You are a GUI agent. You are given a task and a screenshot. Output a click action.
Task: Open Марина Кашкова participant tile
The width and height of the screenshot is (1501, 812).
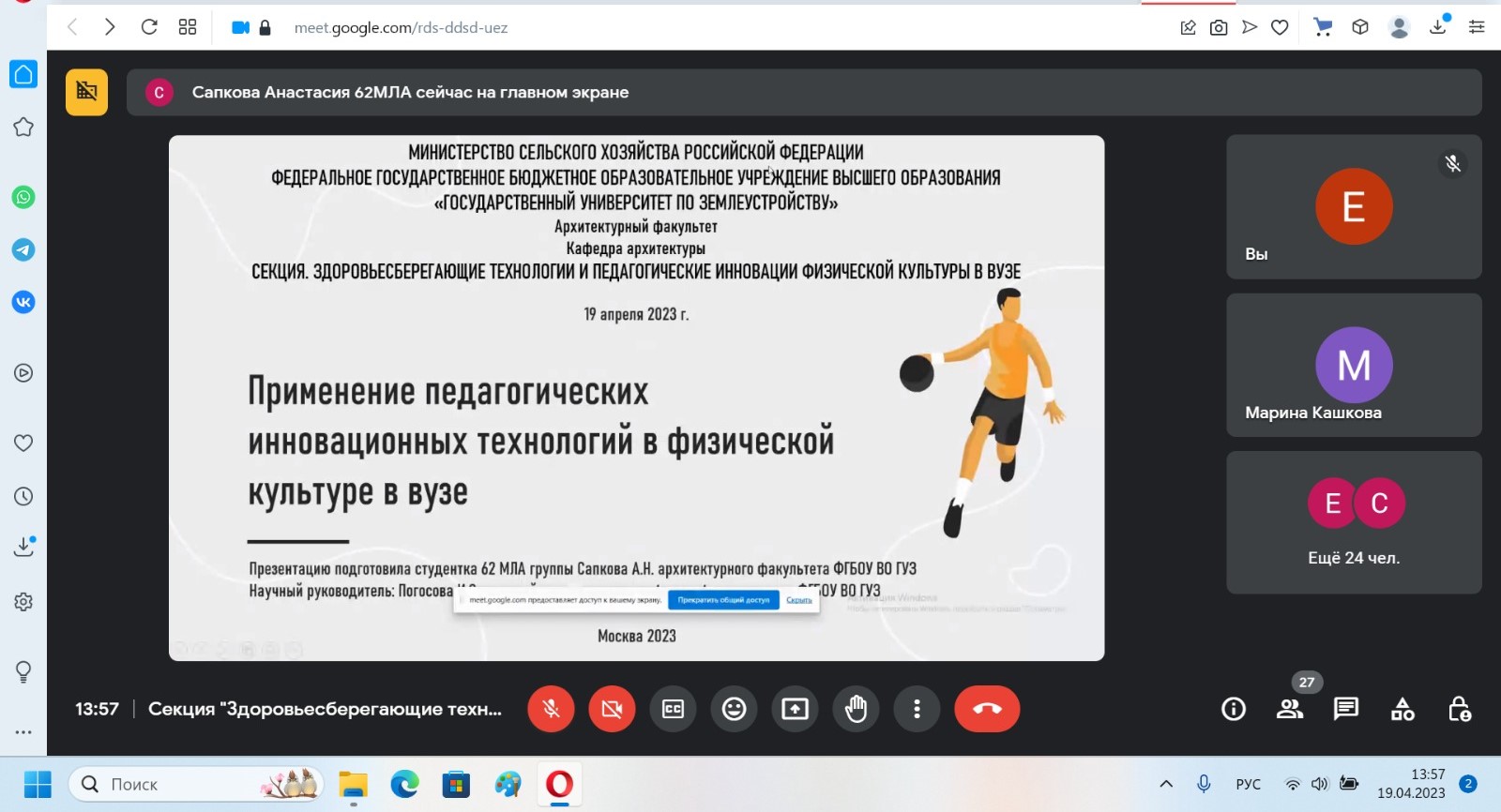tap(1354, 365)
